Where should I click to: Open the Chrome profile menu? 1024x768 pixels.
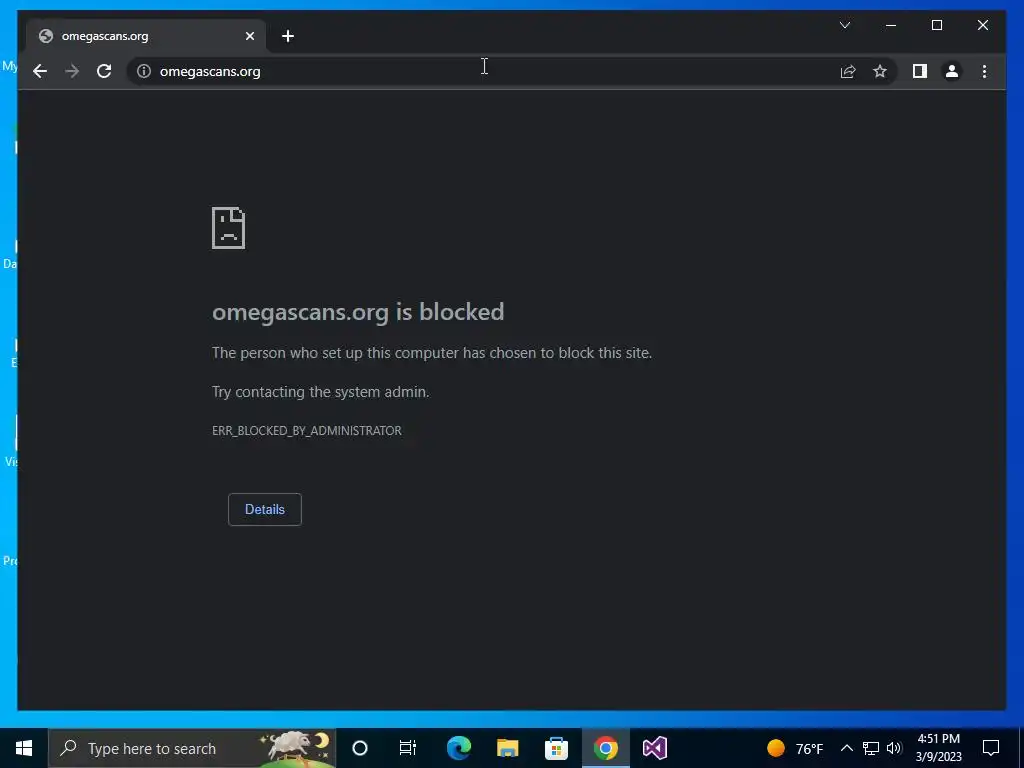tap(952, 71)
